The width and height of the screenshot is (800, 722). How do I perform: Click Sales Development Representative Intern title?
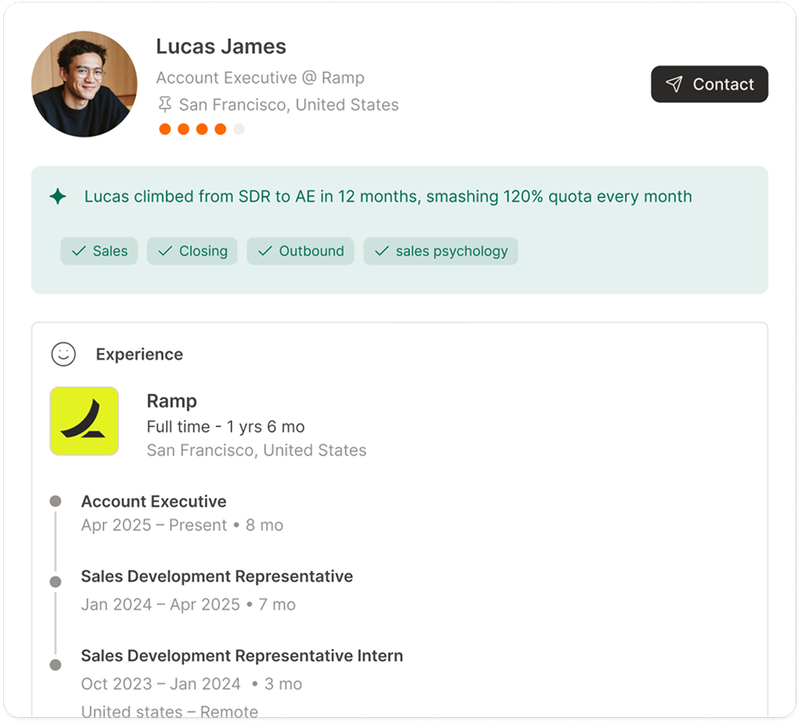[242, 656]
